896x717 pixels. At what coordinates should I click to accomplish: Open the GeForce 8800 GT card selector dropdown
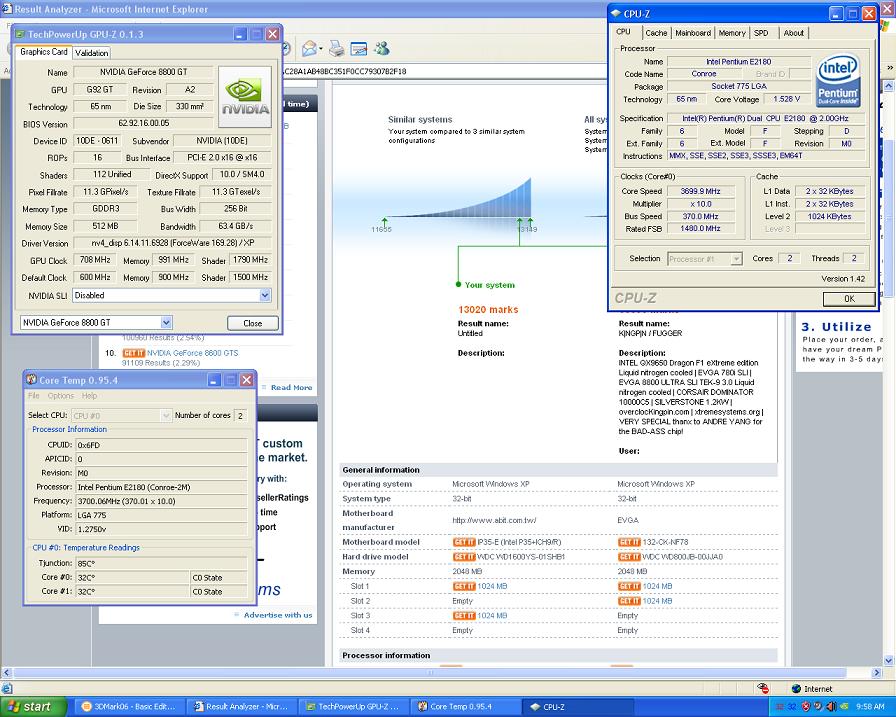pyautogui.click(x=166, y=323)
